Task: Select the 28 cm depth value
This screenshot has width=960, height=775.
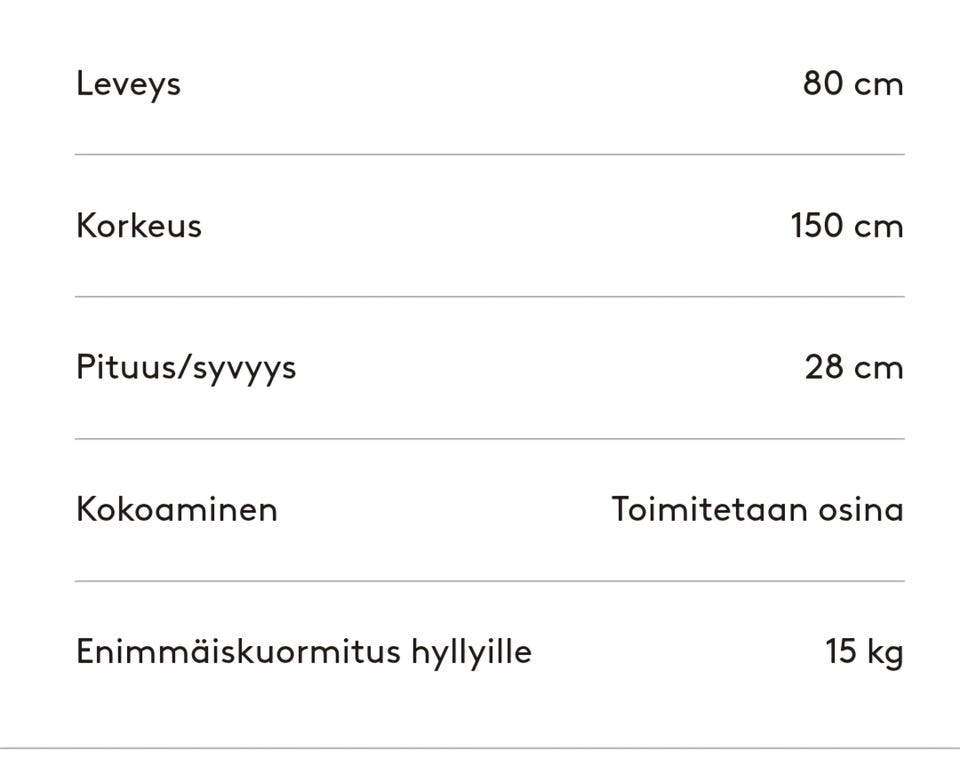Action: [853, 367]
